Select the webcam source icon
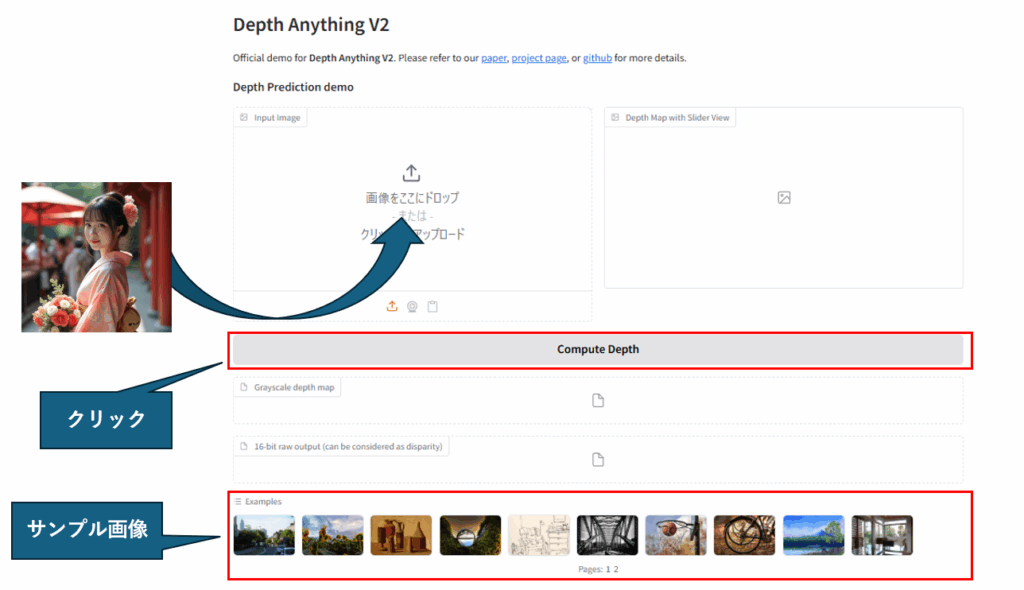Image resolution: width=1024 pixels, height=590 pixels. point(412,306)
